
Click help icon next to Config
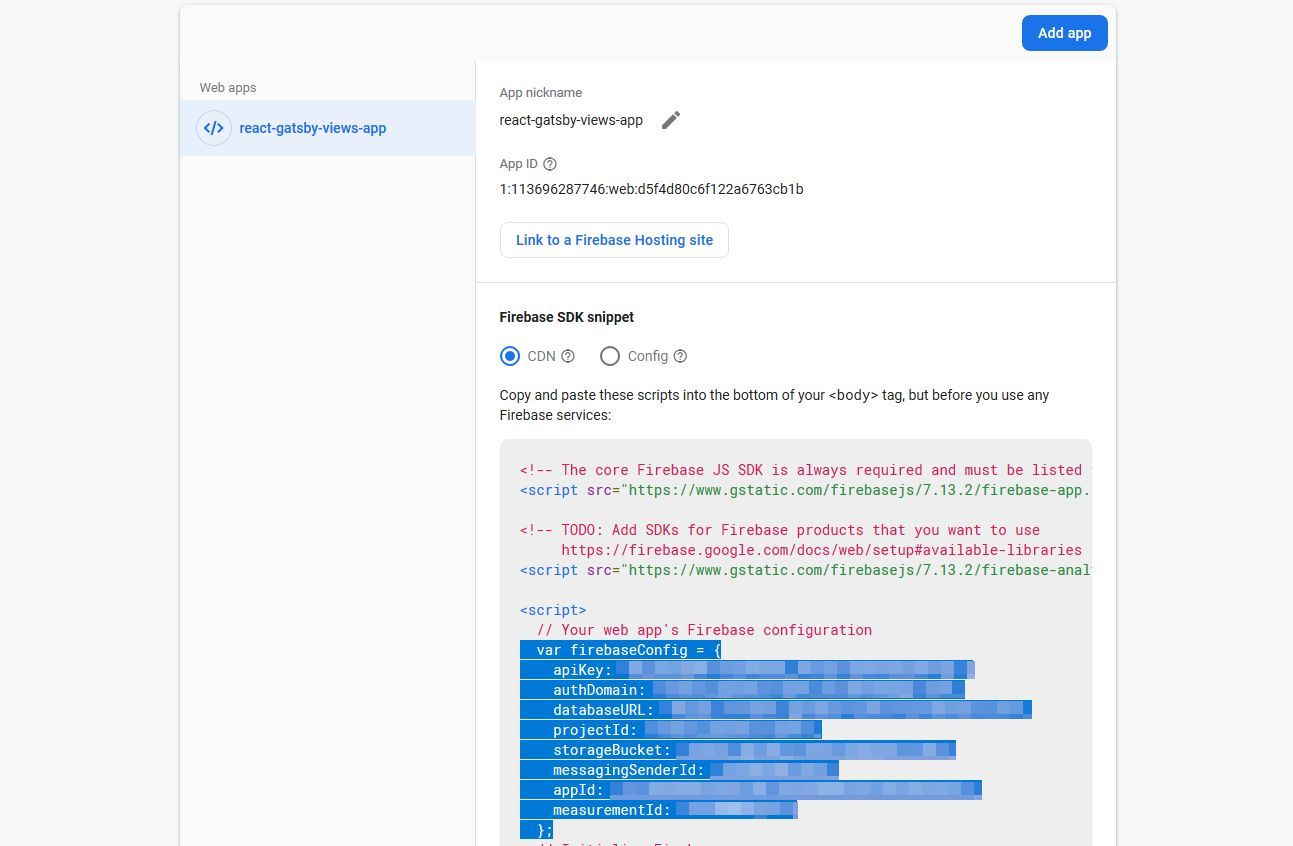[680, 356]
